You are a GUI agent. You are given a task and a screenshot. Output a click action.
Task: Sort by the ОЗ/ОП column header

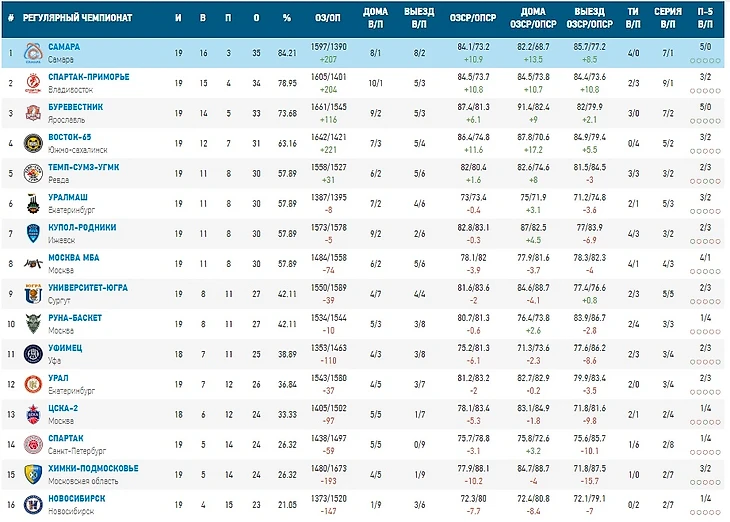click(x=328, y=19)
